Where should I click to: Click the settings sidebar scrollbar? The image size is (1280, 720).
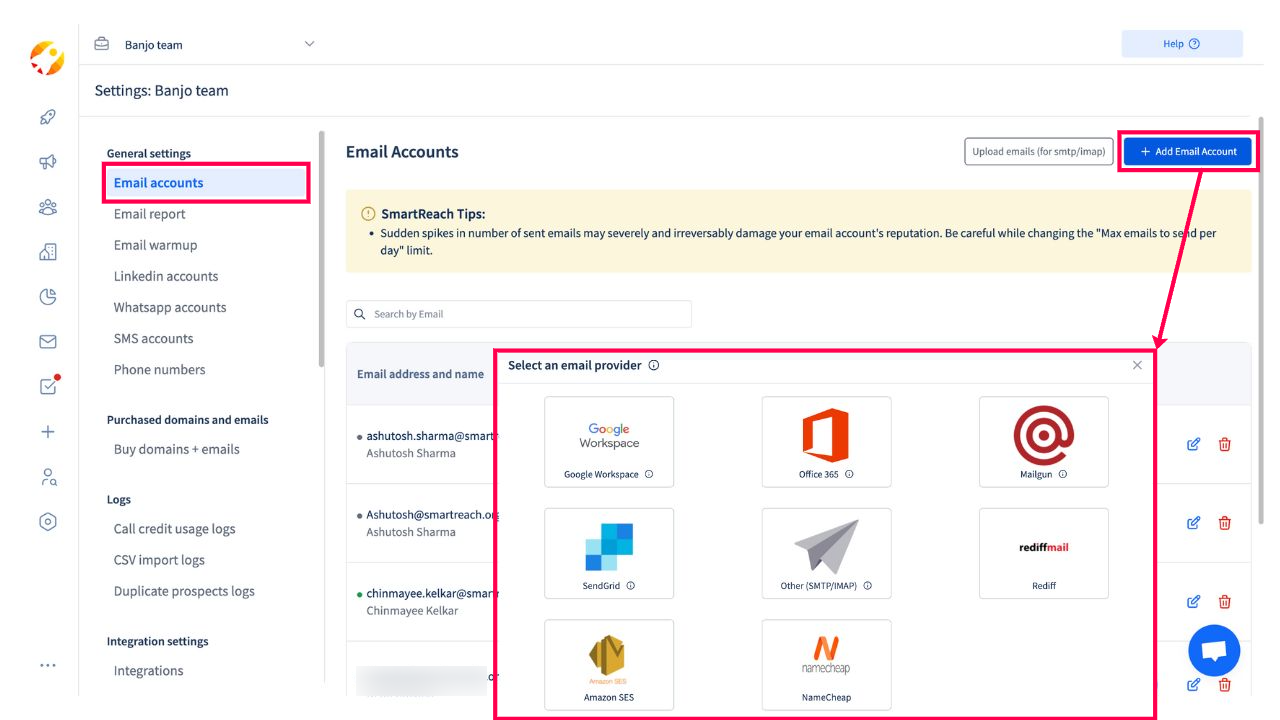321,250
